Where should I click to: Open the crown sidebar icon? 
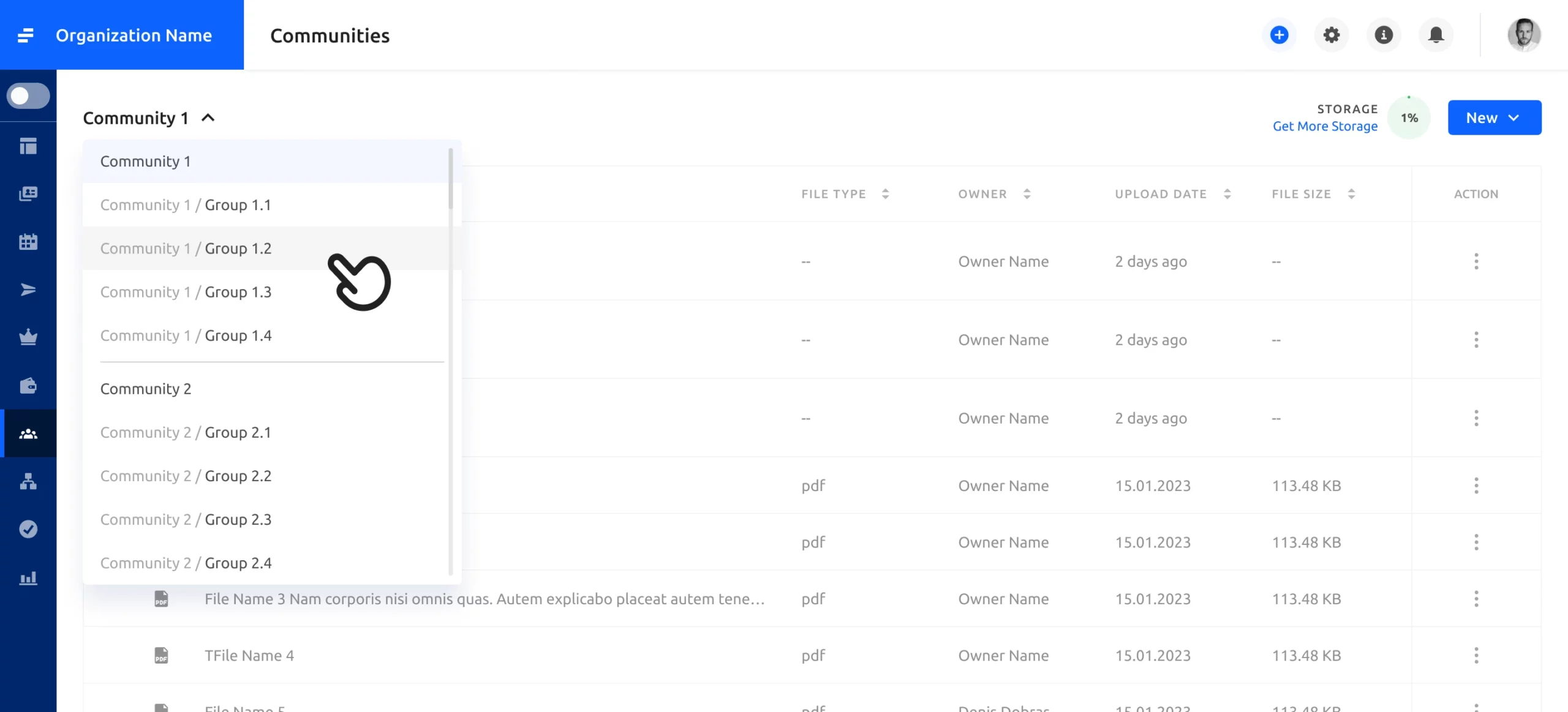28,337
